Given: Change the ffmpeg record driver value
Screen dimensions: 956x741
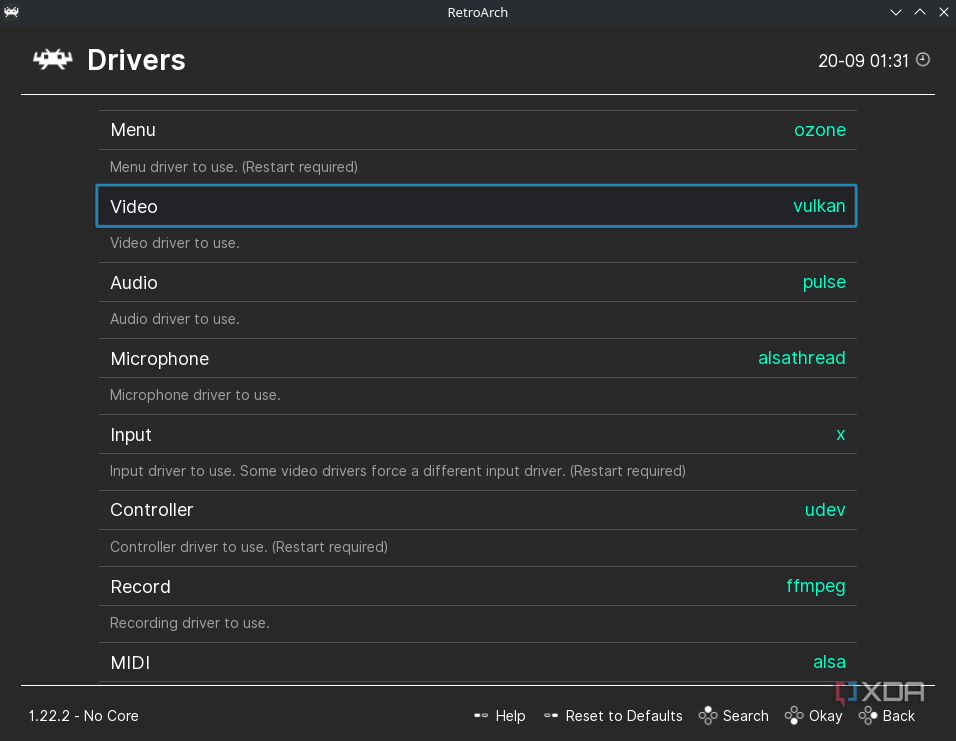Looking at the screenshot, I should click(816, 586).
